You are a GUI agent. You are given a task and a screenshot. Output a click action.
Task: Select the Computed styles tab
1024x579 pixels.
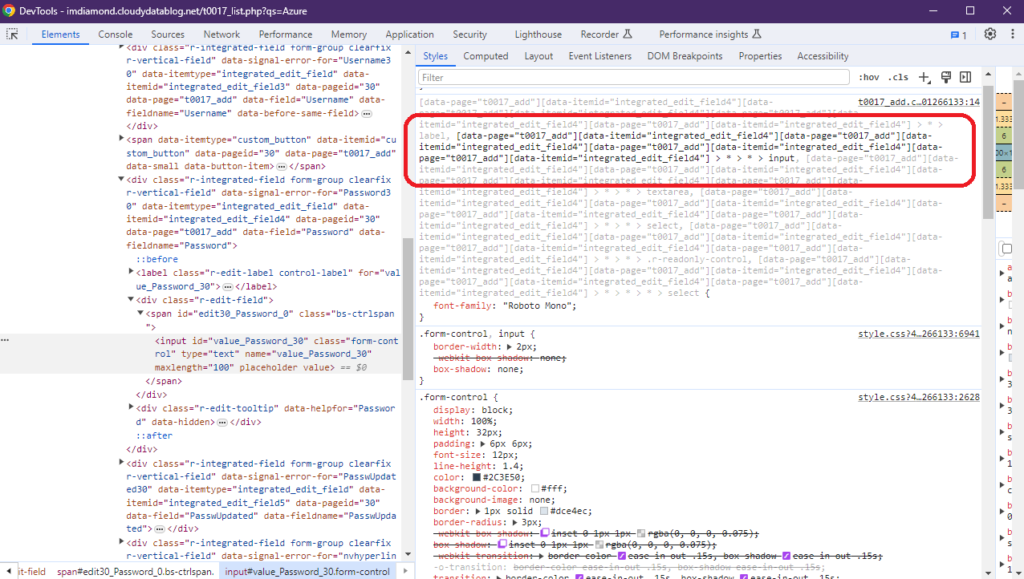485,56
